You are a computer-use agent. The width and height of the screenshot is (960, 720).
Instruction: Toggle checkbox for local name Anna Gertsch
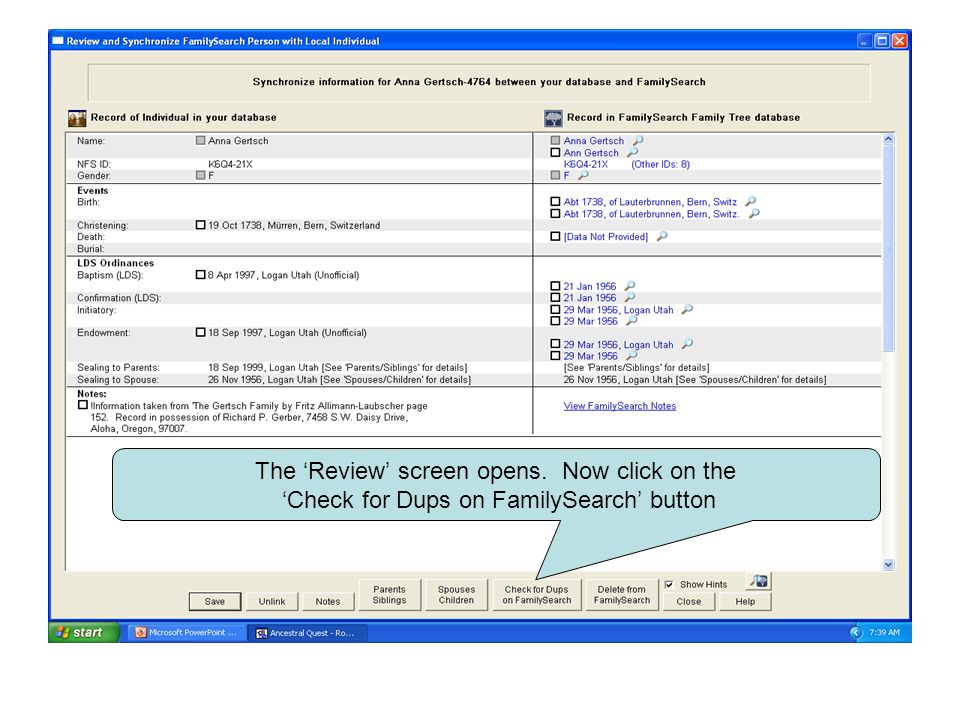pos(200,140)
